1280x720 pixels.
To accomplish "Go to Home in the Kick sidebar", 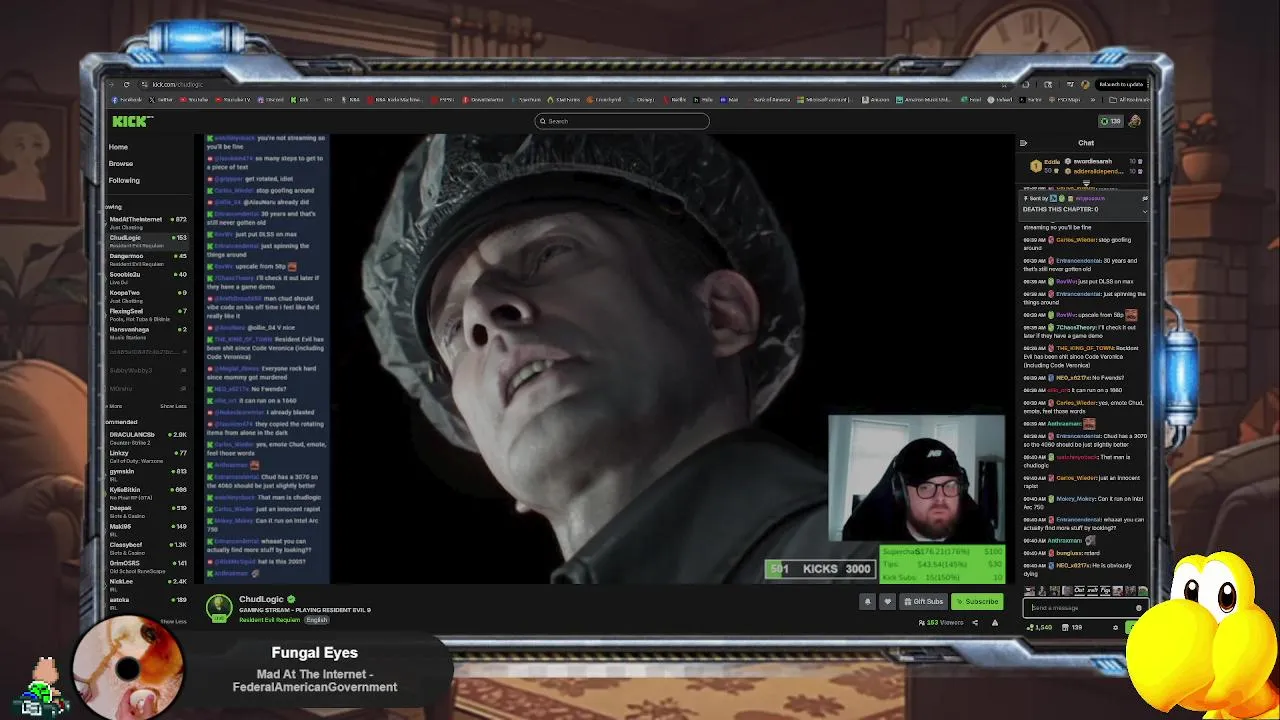I will (118, 147).
